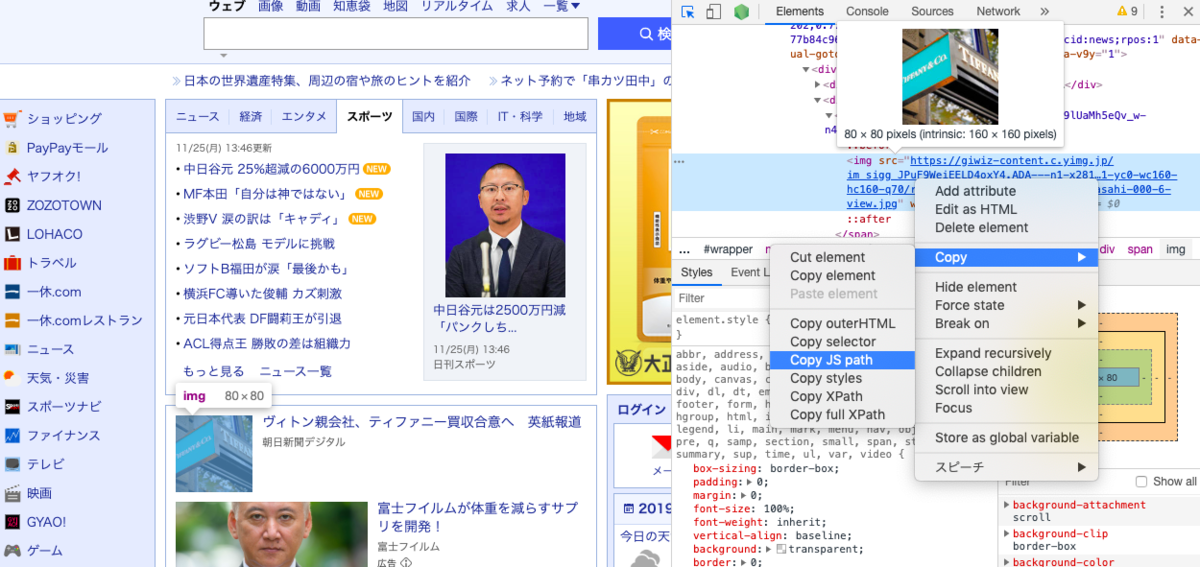This screenshot has height=567, width=1200.
Task: Switch to the Console tab
Action: point(867,12)
